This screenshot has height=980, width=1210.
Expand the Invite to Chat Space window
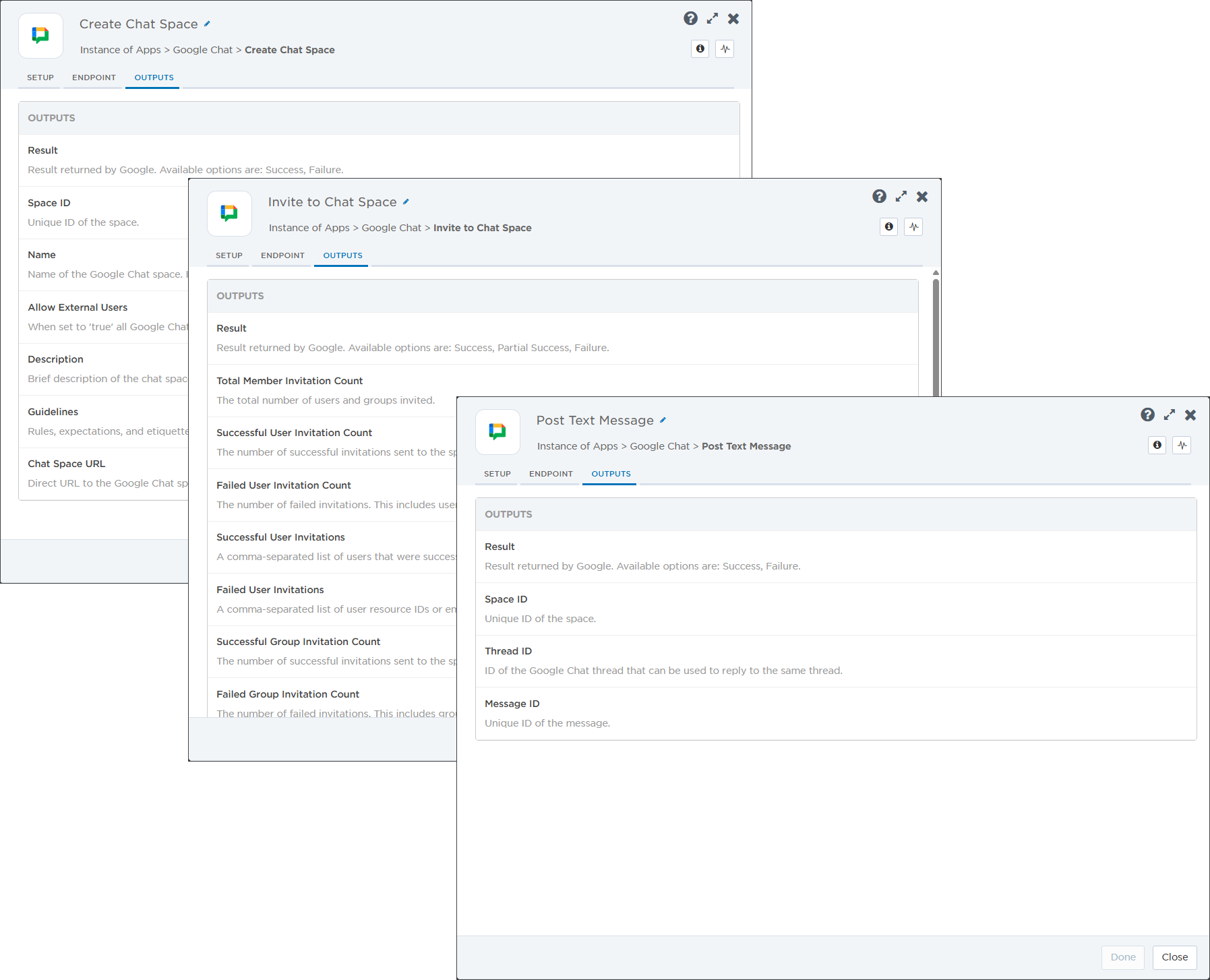point(901,197)
